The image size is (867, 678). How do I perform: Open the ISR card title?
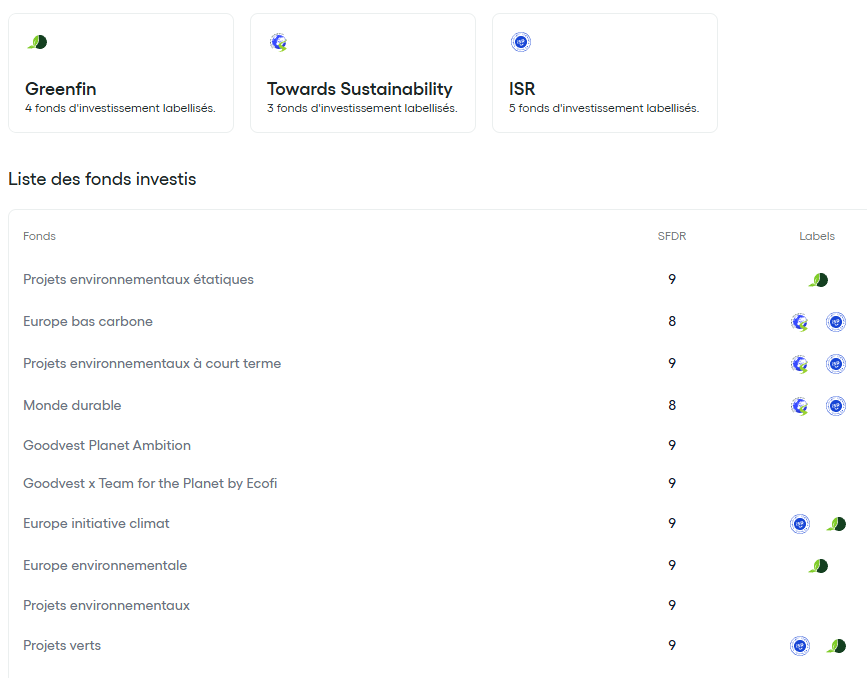point(522,89)
